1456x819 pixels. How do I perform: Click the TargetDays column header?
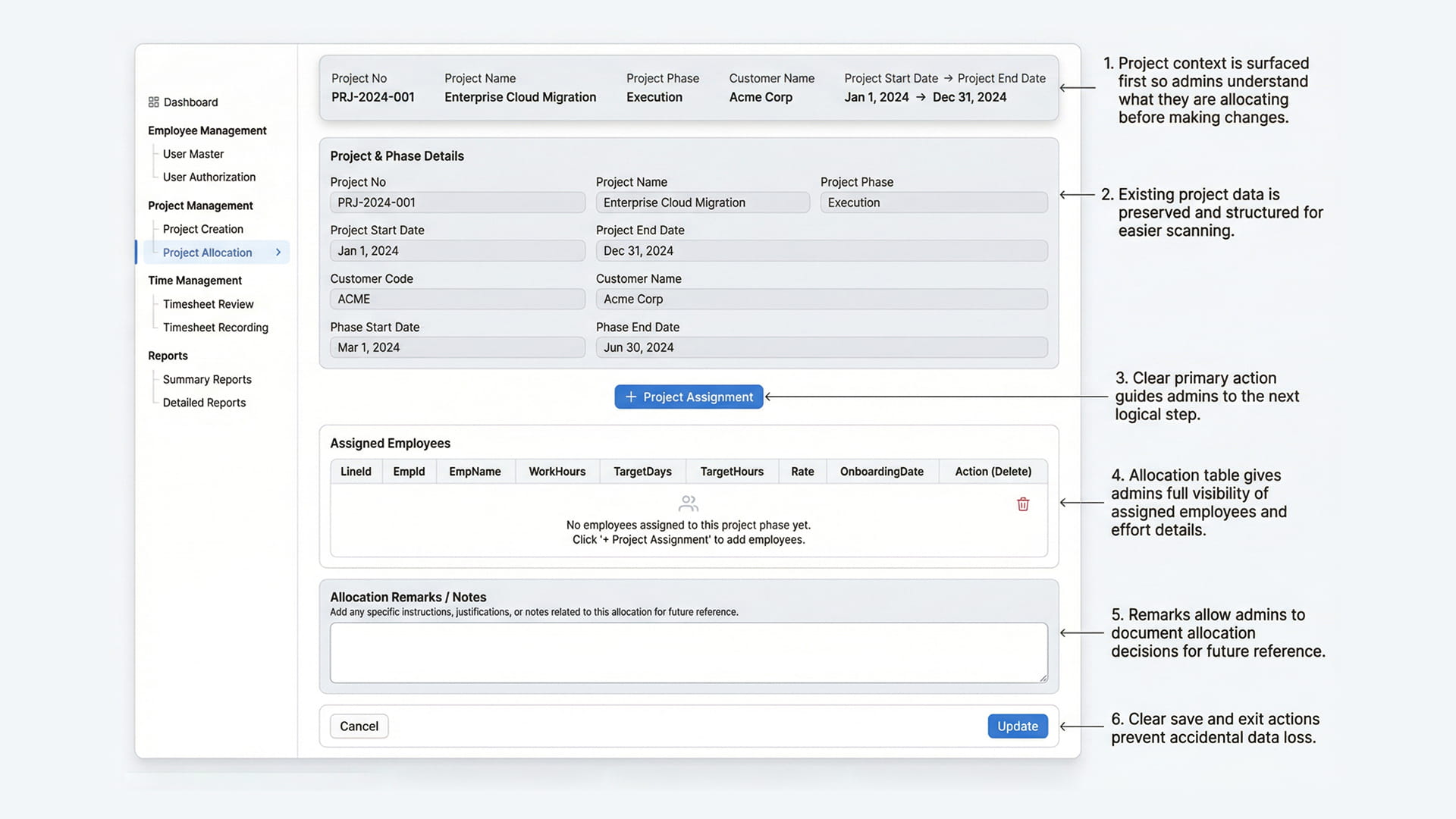point(642,472)
